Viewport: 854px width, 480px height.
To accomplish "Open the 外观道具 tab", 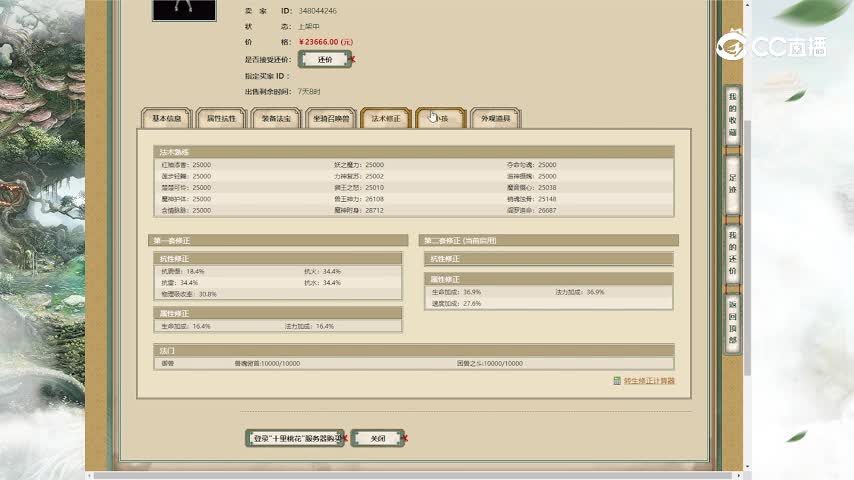I will pyautogui.click(x=496, y=118).
